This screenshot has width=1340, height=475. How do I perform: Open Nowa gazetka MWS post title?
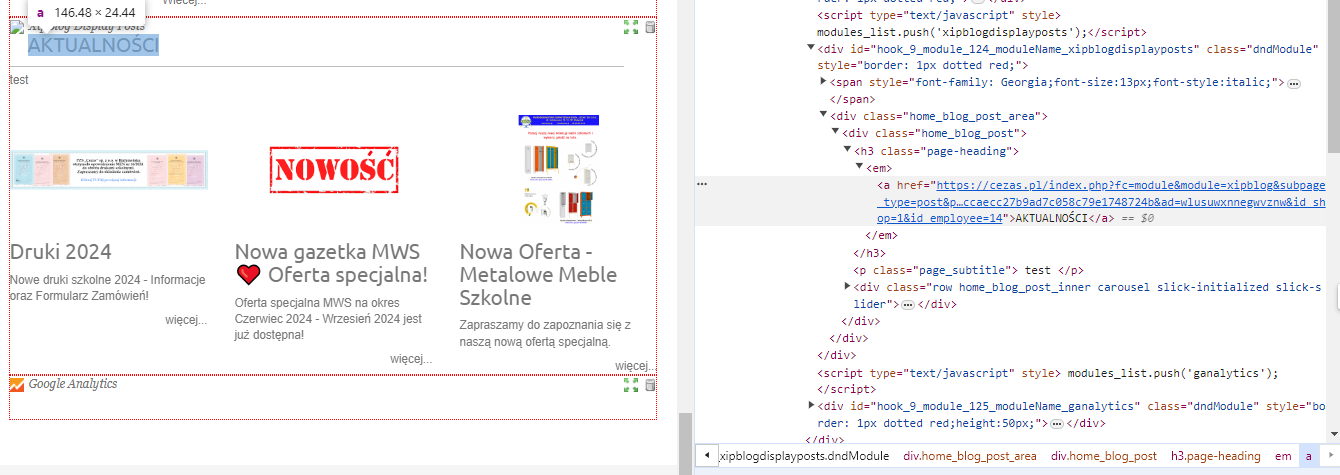coord(331,263)
